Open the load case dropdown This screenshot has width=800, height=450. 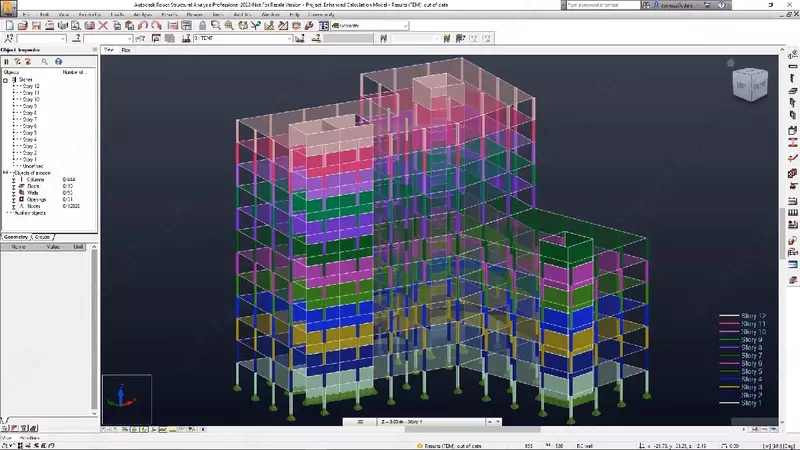click(291, 38)
